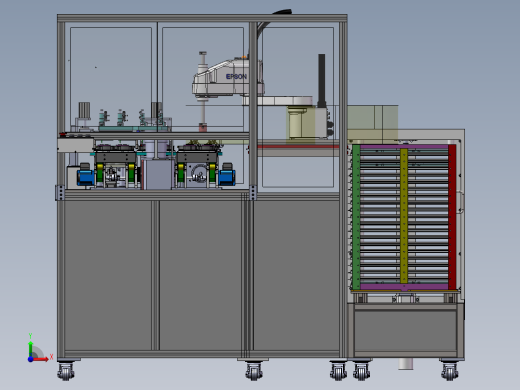
Task: Select the purple top bar of the tray rack
Action: coord(404,146)
